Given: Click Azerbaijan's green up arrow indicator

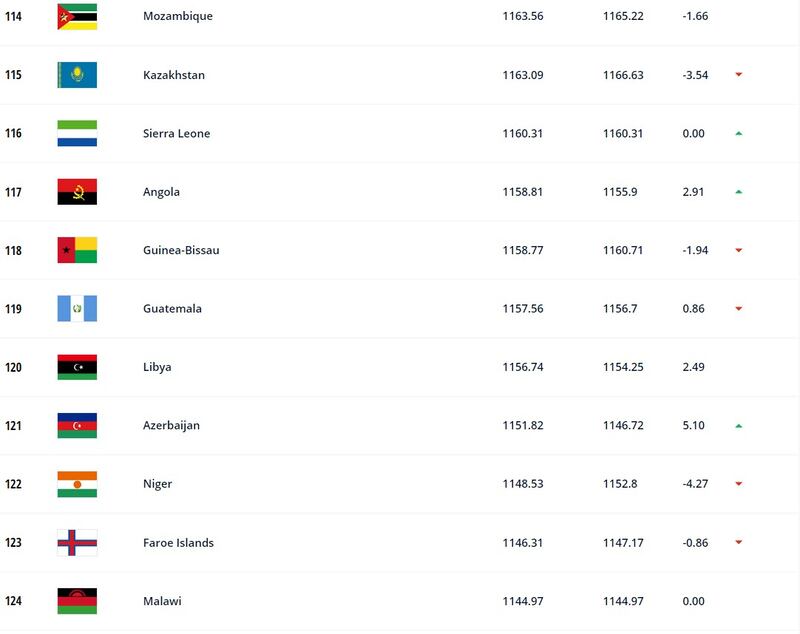Looking at the screenshot, I should coord(738,426).
